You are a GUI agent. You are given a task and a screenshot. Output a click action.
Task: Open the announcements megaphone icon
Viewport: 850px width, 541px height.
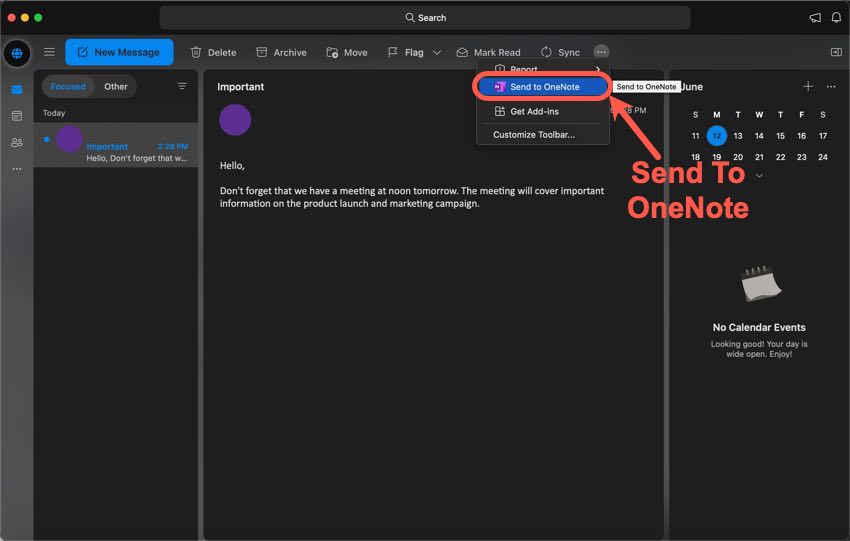point(815,17)
